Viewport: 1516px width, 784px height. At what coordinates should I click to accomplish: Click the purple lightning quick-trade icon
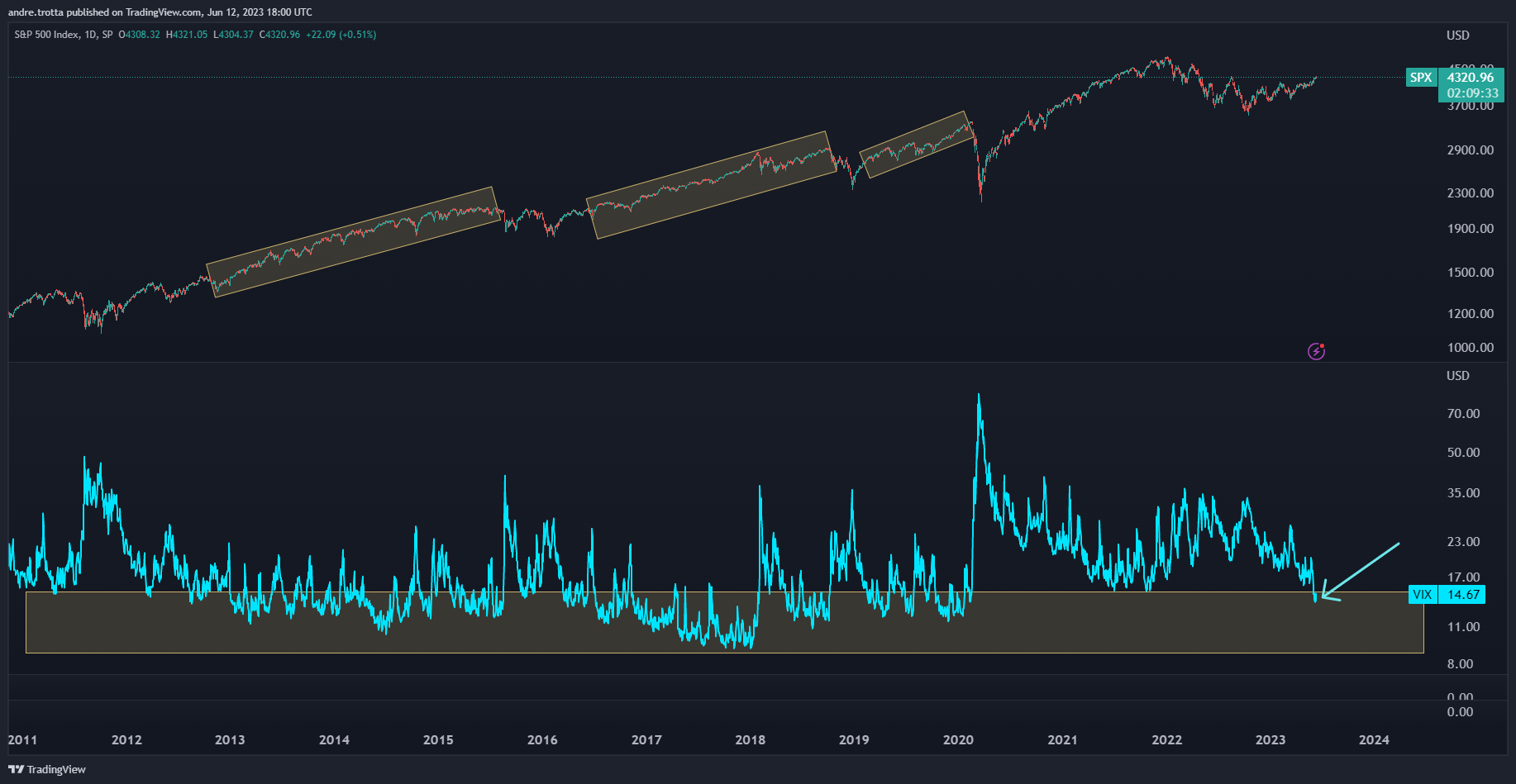click(x=1316, y=351)
